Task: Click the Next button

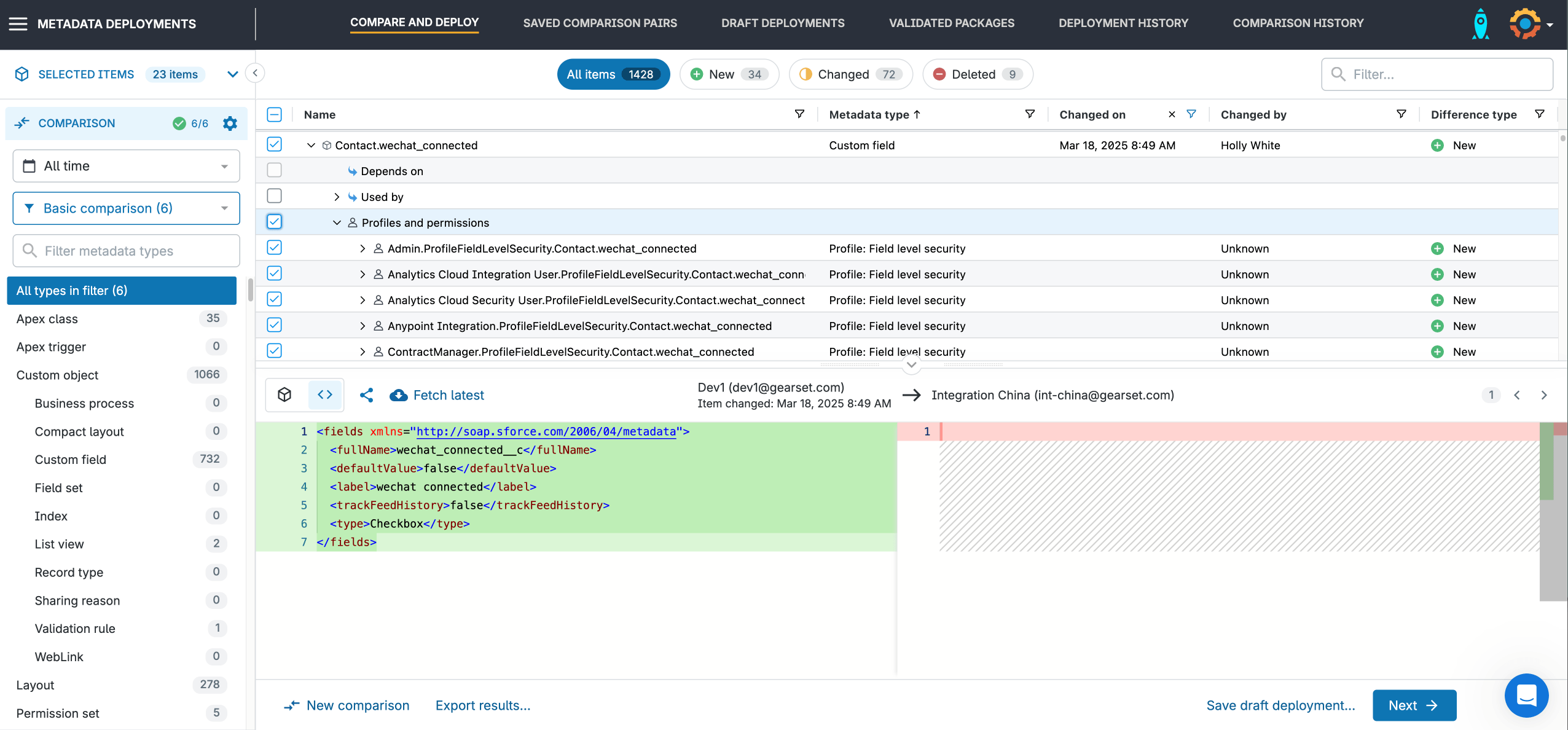Action: (1414, 705)
